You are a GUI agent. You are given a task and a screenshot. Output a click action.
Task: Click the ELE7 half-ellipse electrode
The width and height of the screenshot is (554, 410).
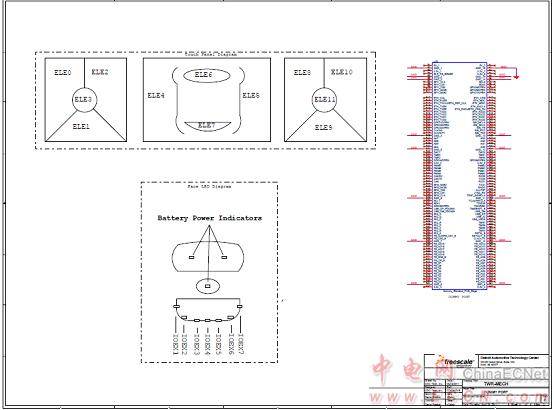pyautogui.click(x=208, y=126)
